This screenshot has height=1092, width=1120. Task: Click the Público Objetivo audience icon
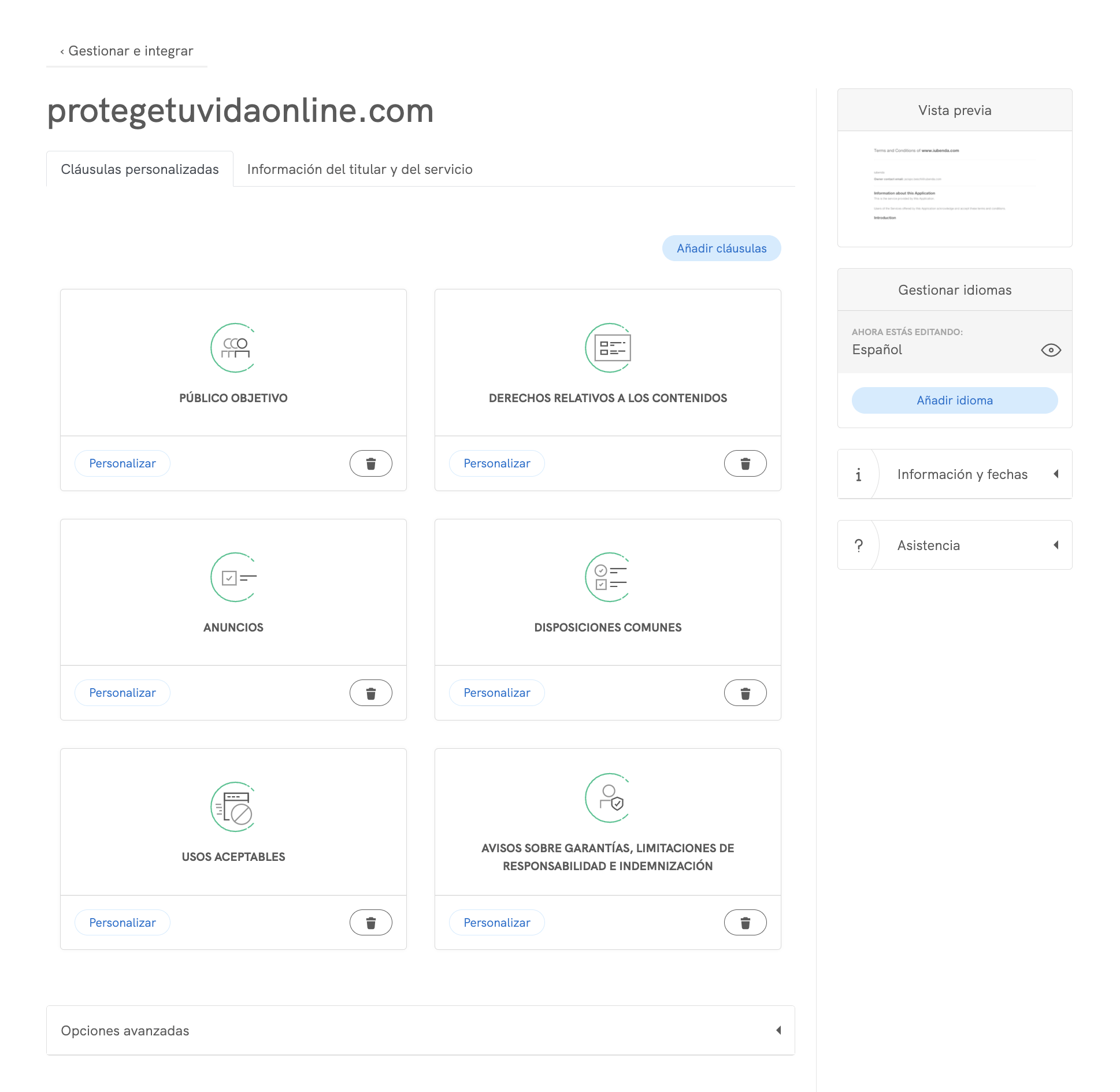tap(233, 348)
